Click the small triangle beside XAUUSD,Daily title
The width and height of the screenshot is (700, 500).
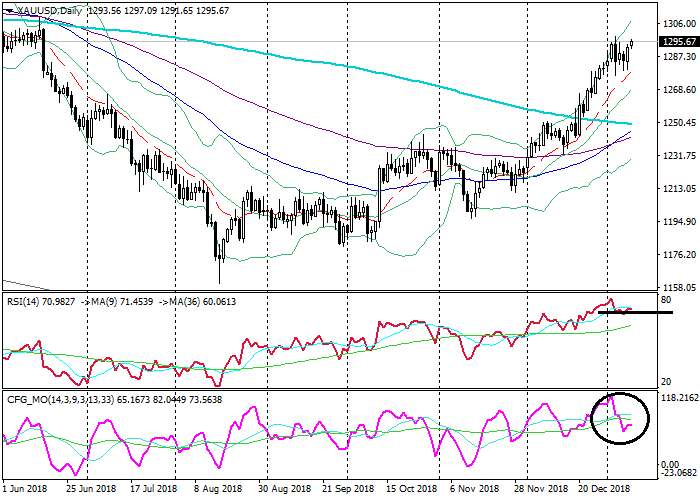pyautogui.click(x=6, y=9)
